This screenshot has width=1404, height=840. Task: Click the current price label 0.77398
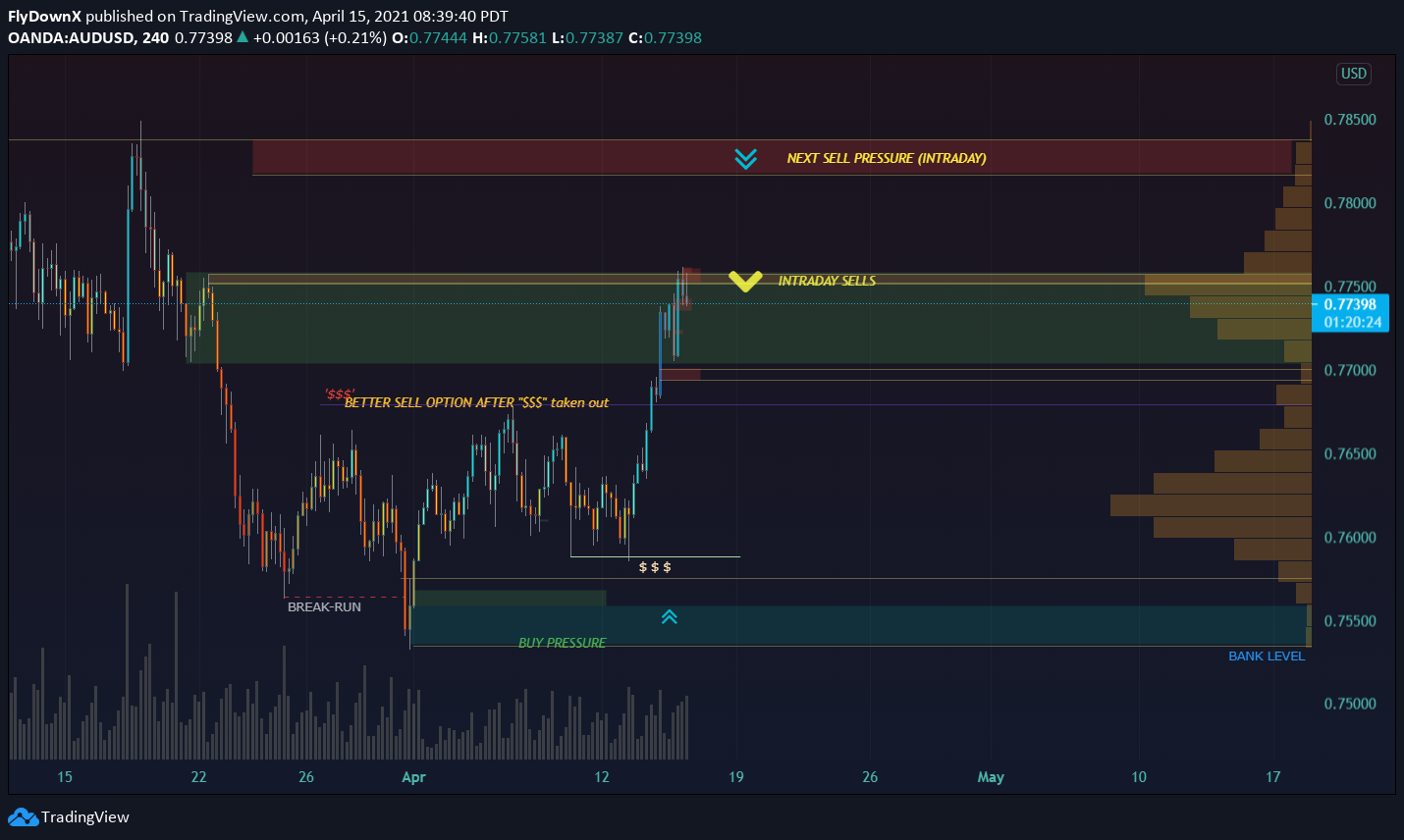(1350, 304)
